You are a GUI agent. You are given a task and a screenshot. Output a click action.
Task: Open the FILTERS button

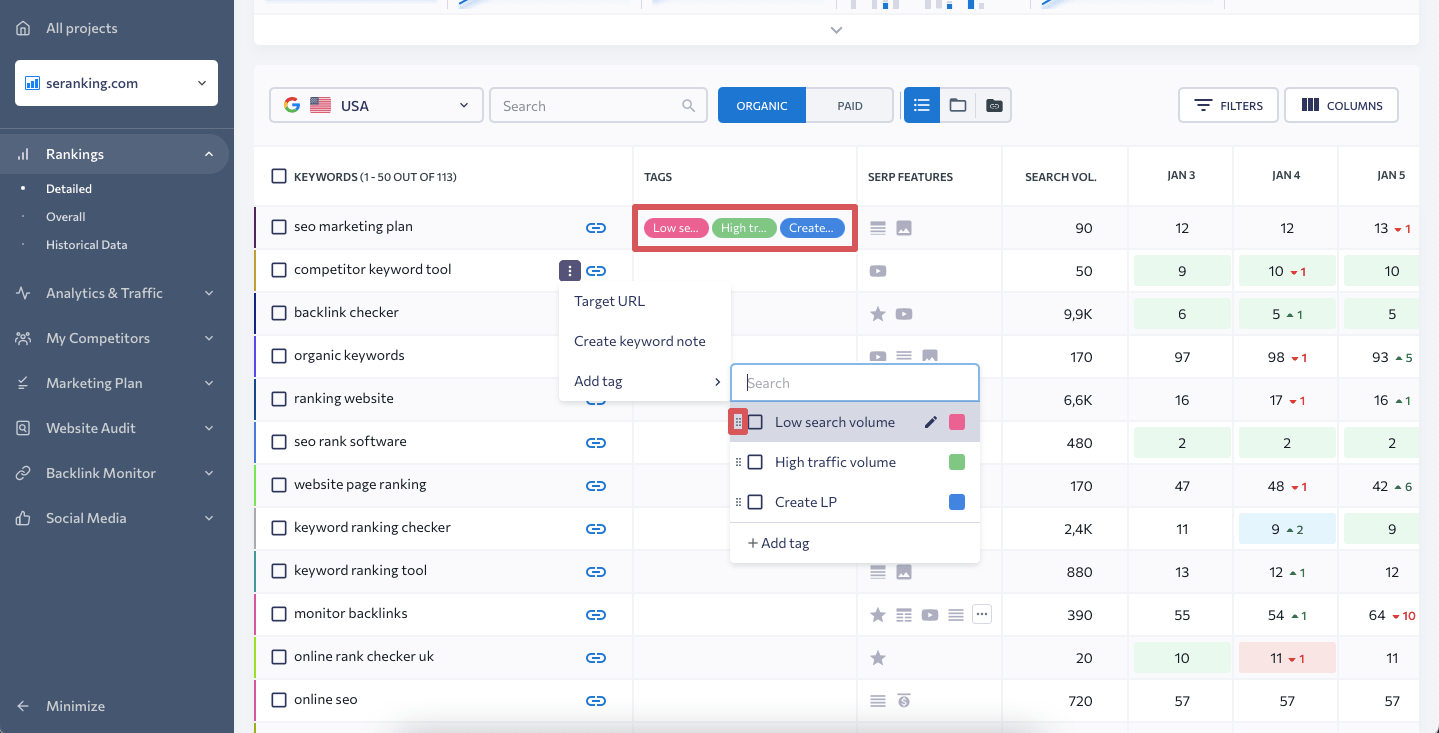pyautogui.click(x=1228, y=105)
